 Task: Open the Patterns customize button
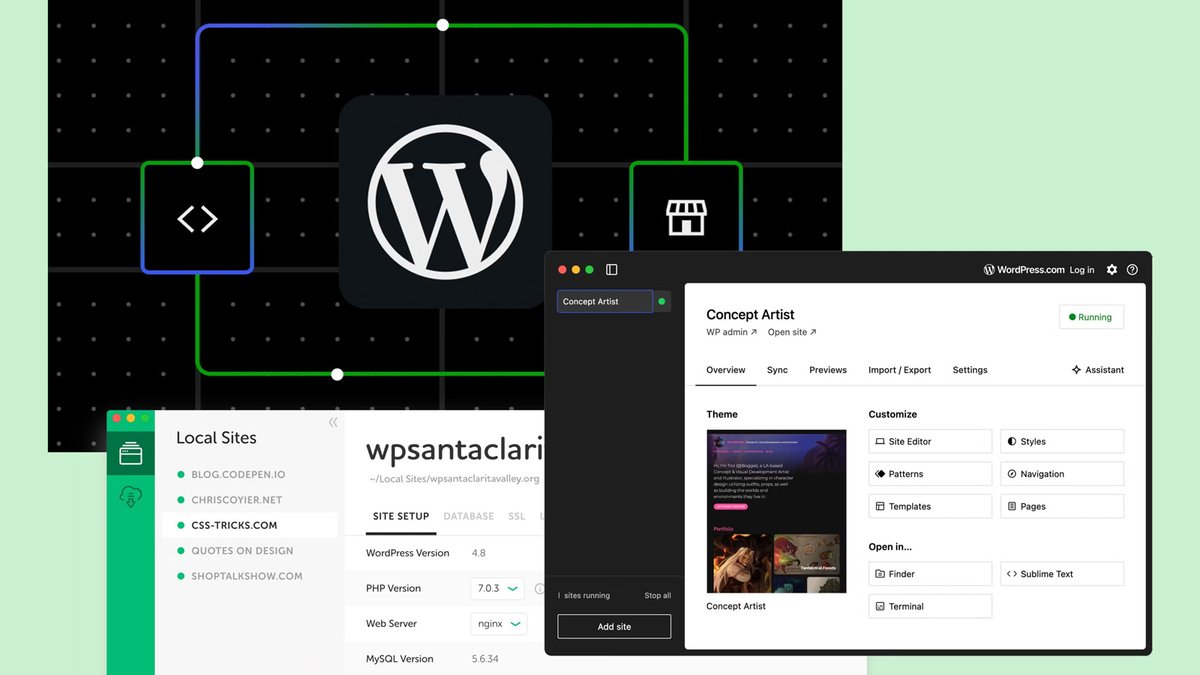(x=930, y=474)
